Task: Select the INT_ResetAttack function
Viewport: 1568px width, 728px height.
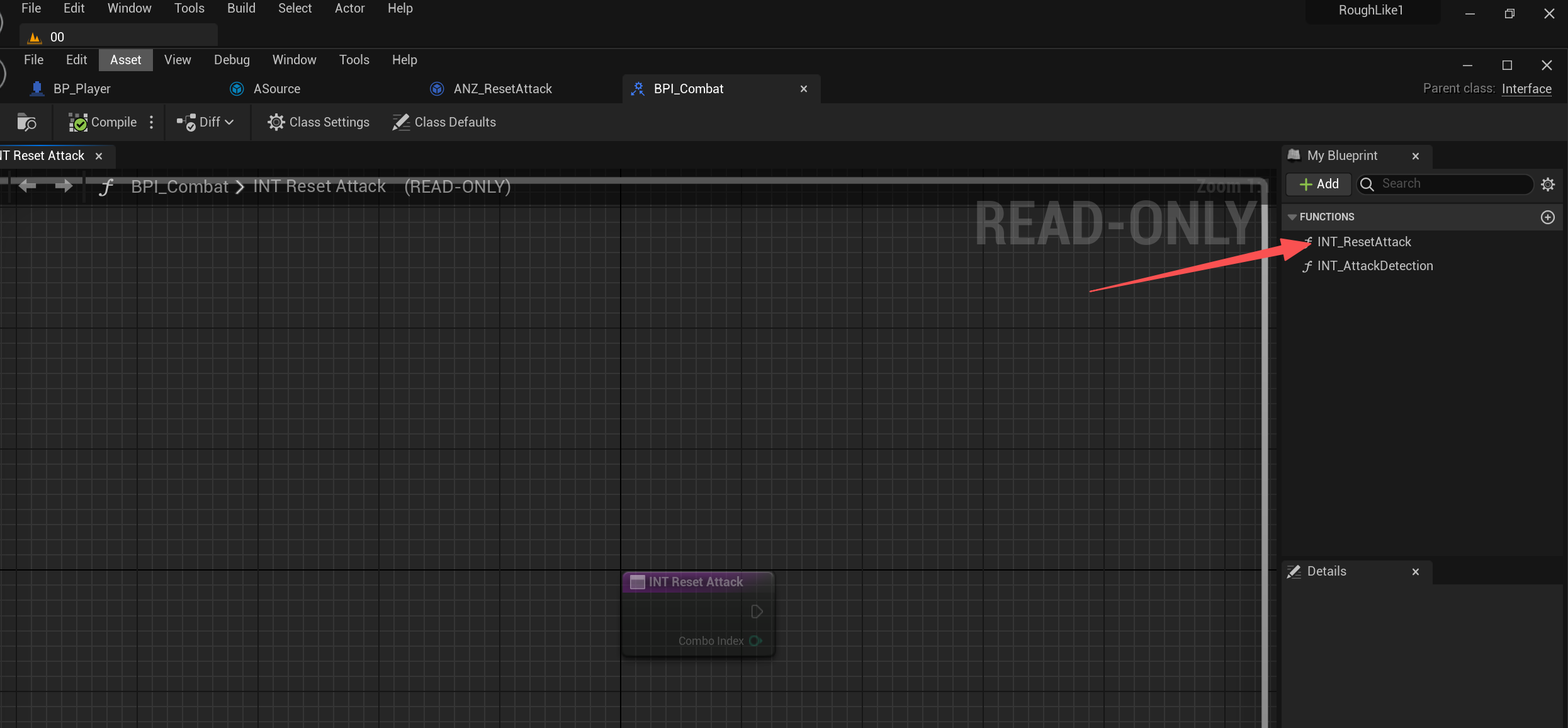Action: click(1364, 242)
